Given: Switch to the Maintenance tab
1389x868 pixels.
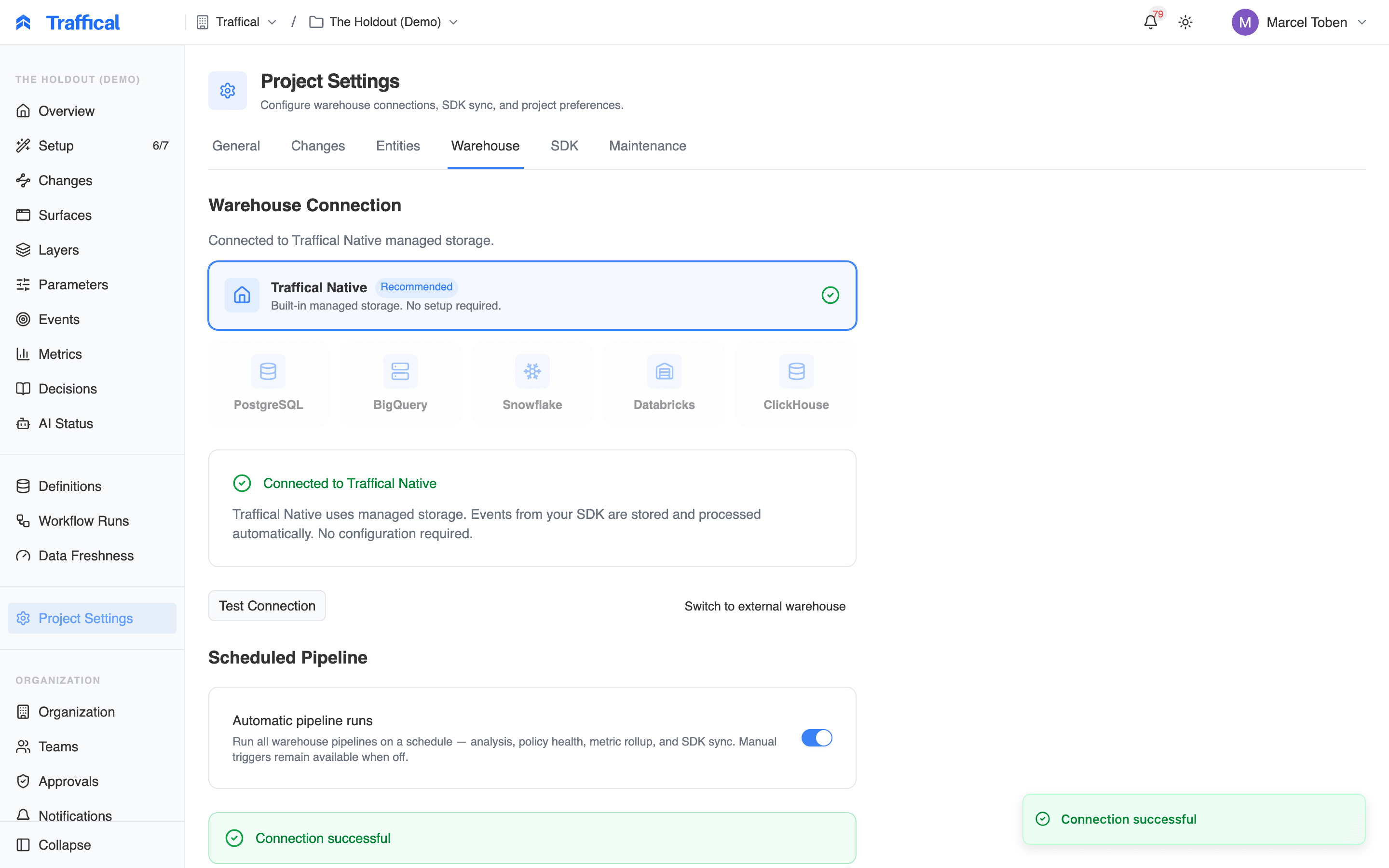Looking at the screenshot, I should point(647,146).
